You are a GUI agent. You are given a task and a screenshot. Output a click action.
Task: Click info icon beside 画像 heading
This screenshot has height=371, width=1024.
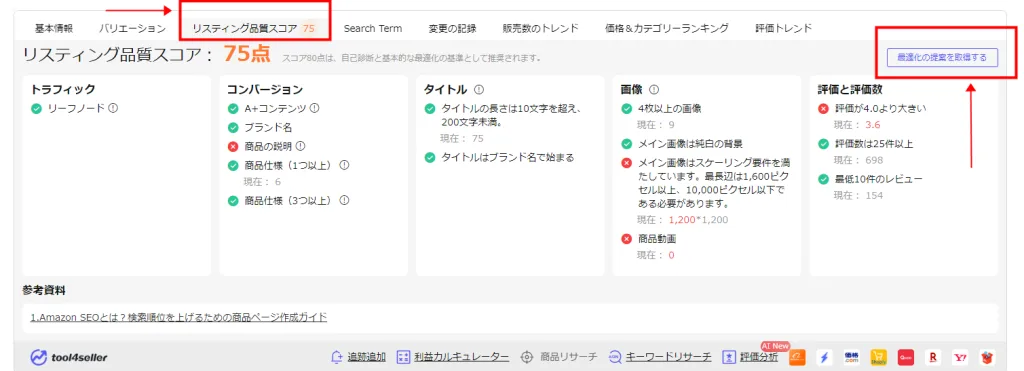pos(654,89)
